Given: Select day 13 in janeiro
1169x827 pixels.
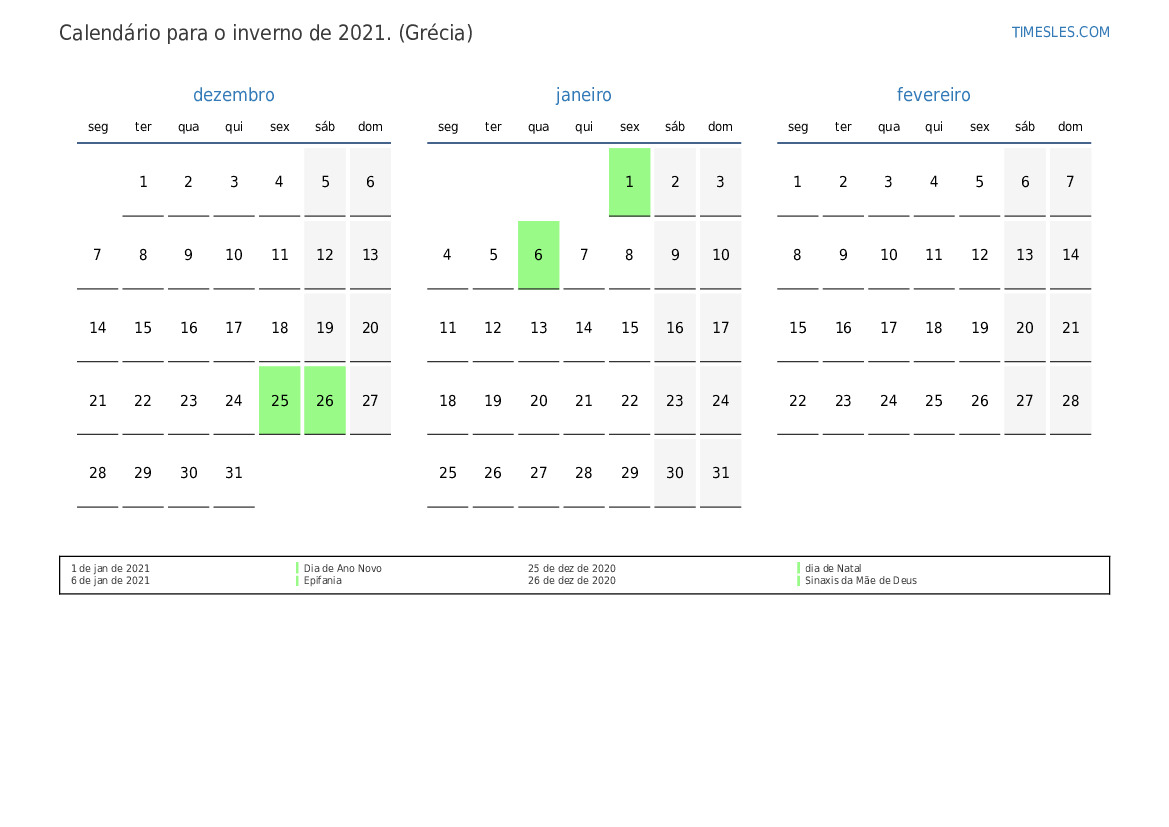Looking at the screenshot, I should 538,327.
